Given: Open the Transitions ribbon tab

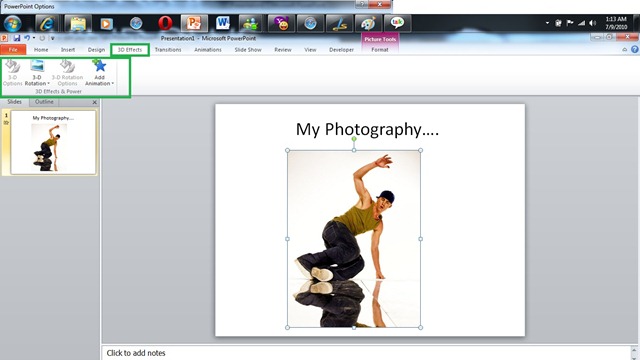Looking at the screenshot, I should pos(168,50).
